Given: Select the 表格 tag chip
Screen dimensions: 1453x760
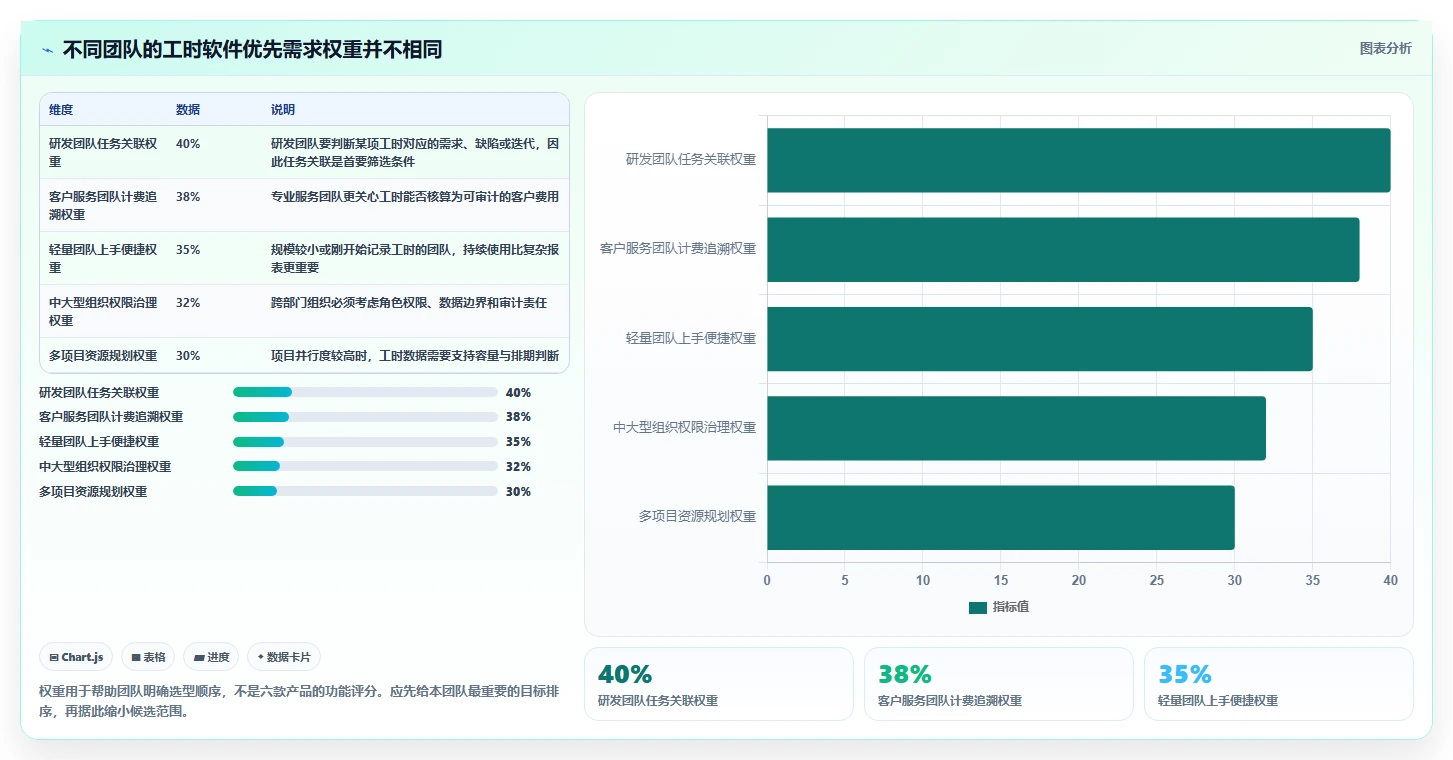Looking at the screenshot, I should click(148, 657).
